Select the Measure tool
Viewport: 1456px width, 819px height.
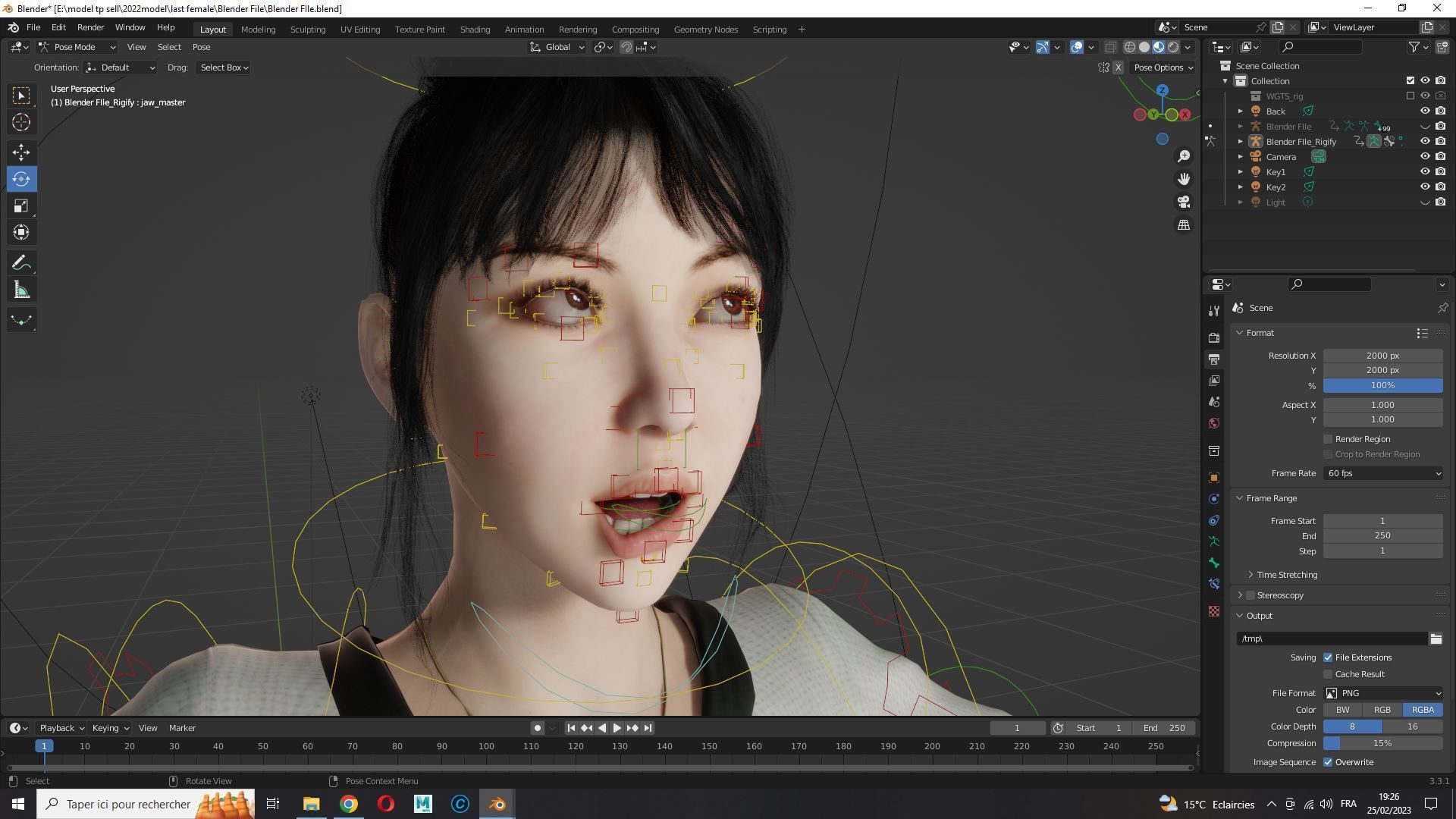coord(21,290)
